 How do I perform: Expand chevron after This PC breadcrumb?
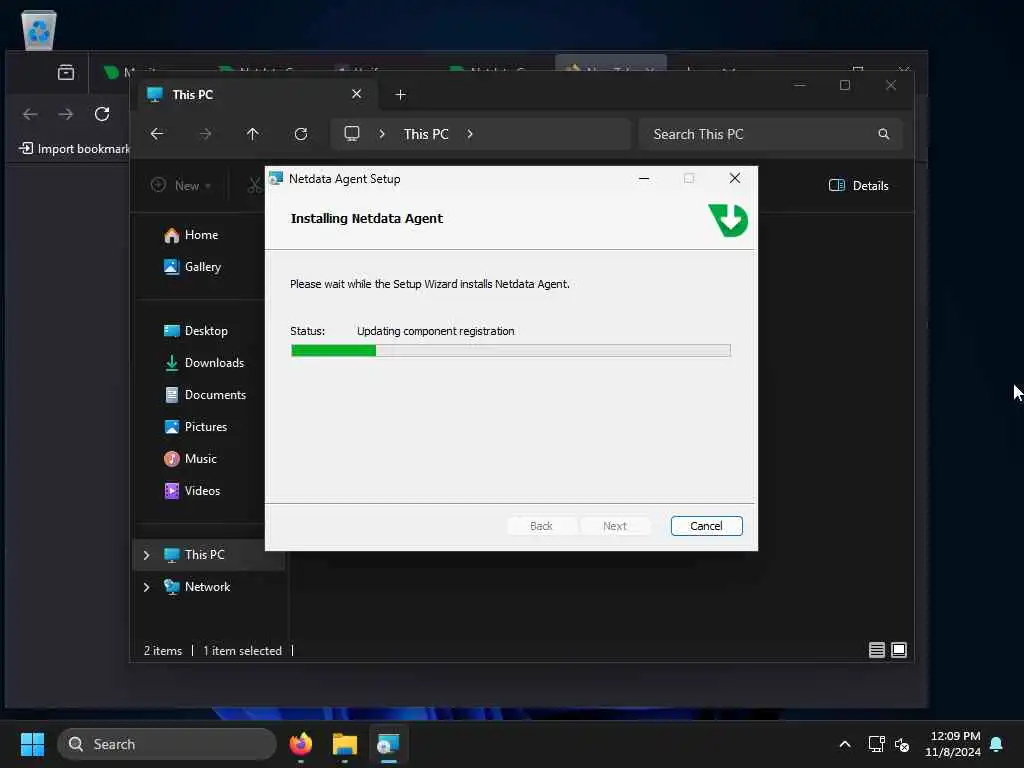(470, 134)
